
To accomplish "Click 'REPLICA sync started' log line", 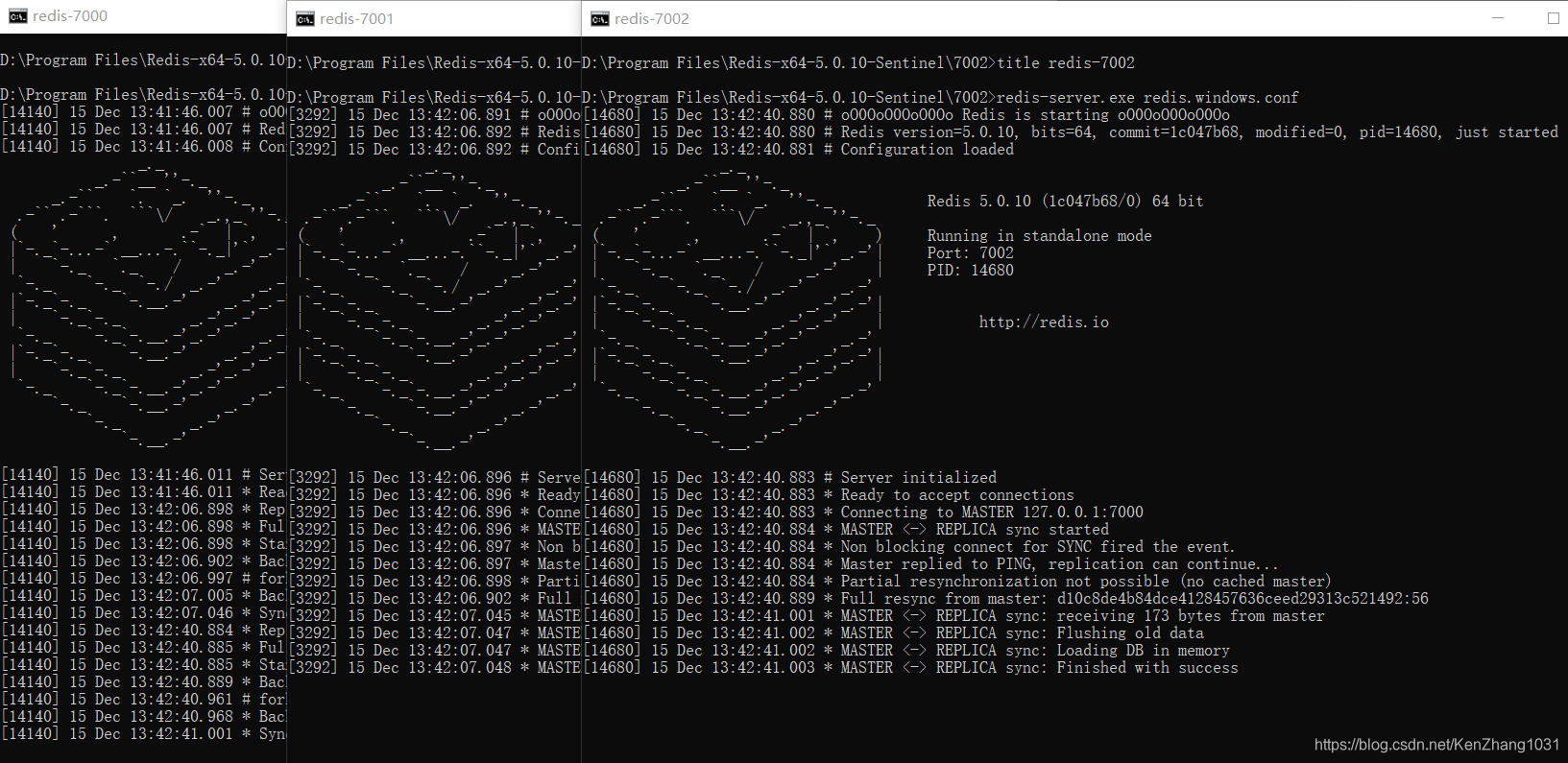I will click(x=846, y=530).
